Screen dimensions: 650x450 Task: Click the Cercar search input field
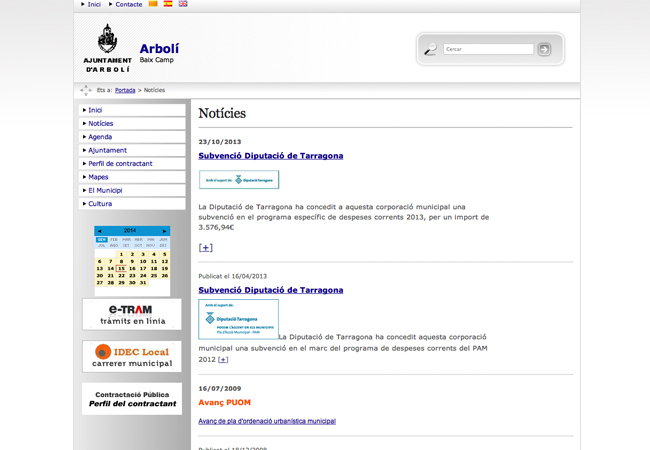pyautogui.click(x=488, y=49)
